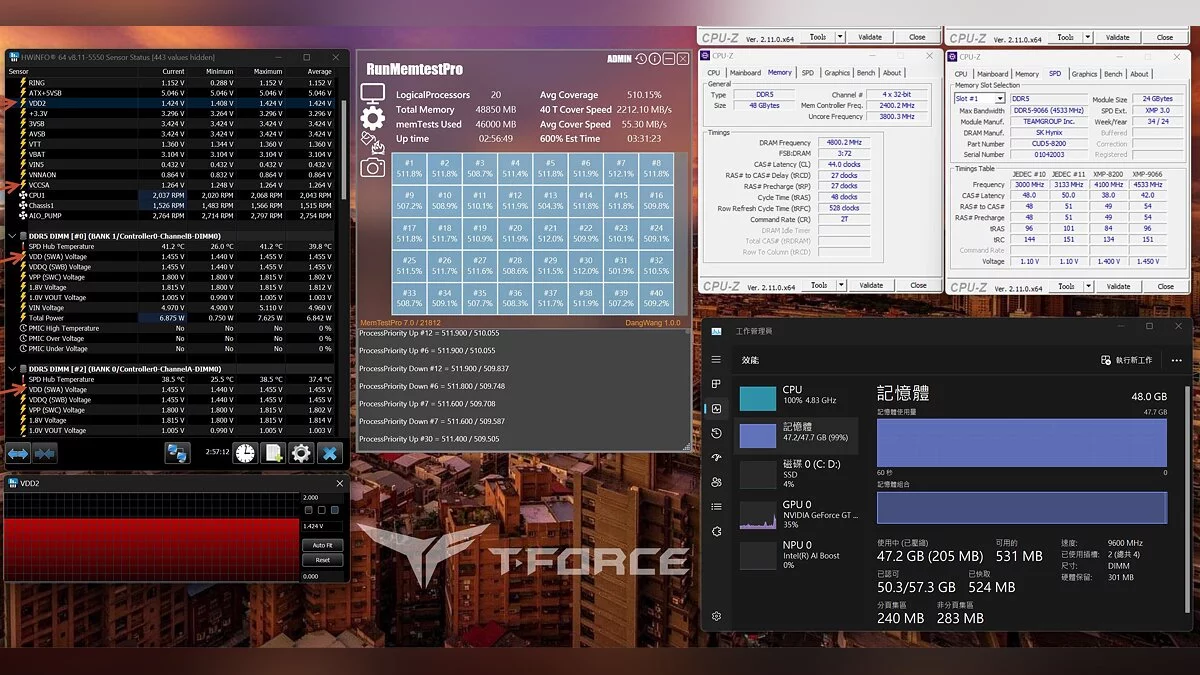Click memtest cell #1 in RunMemtestPro grid
The width and height of the screenshot is (1200, 675).
click(x=409, y=168)
